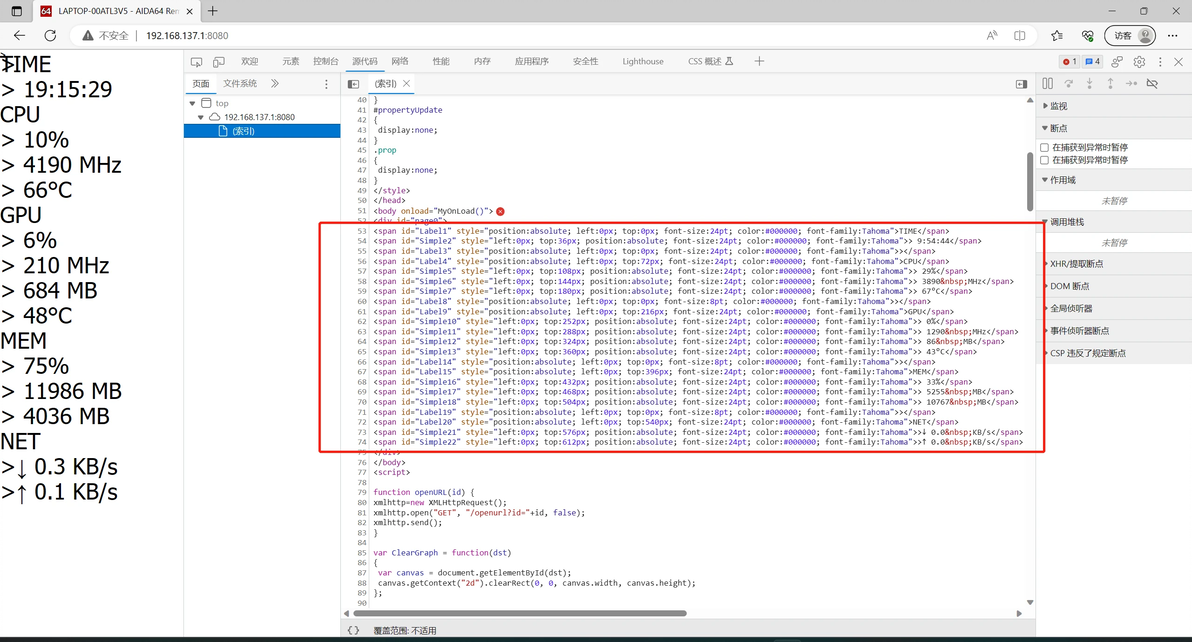1192x642 pixels.
Task: Switch to the Lighthouse tab
Action: click(x=642, y=62)
